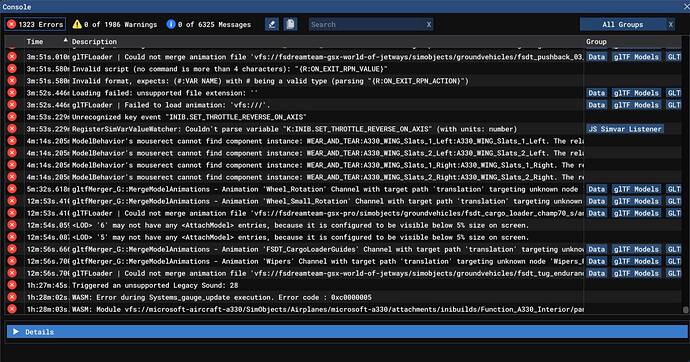Click glTF Models tag on 'Wipers' row

coord(636,261)
